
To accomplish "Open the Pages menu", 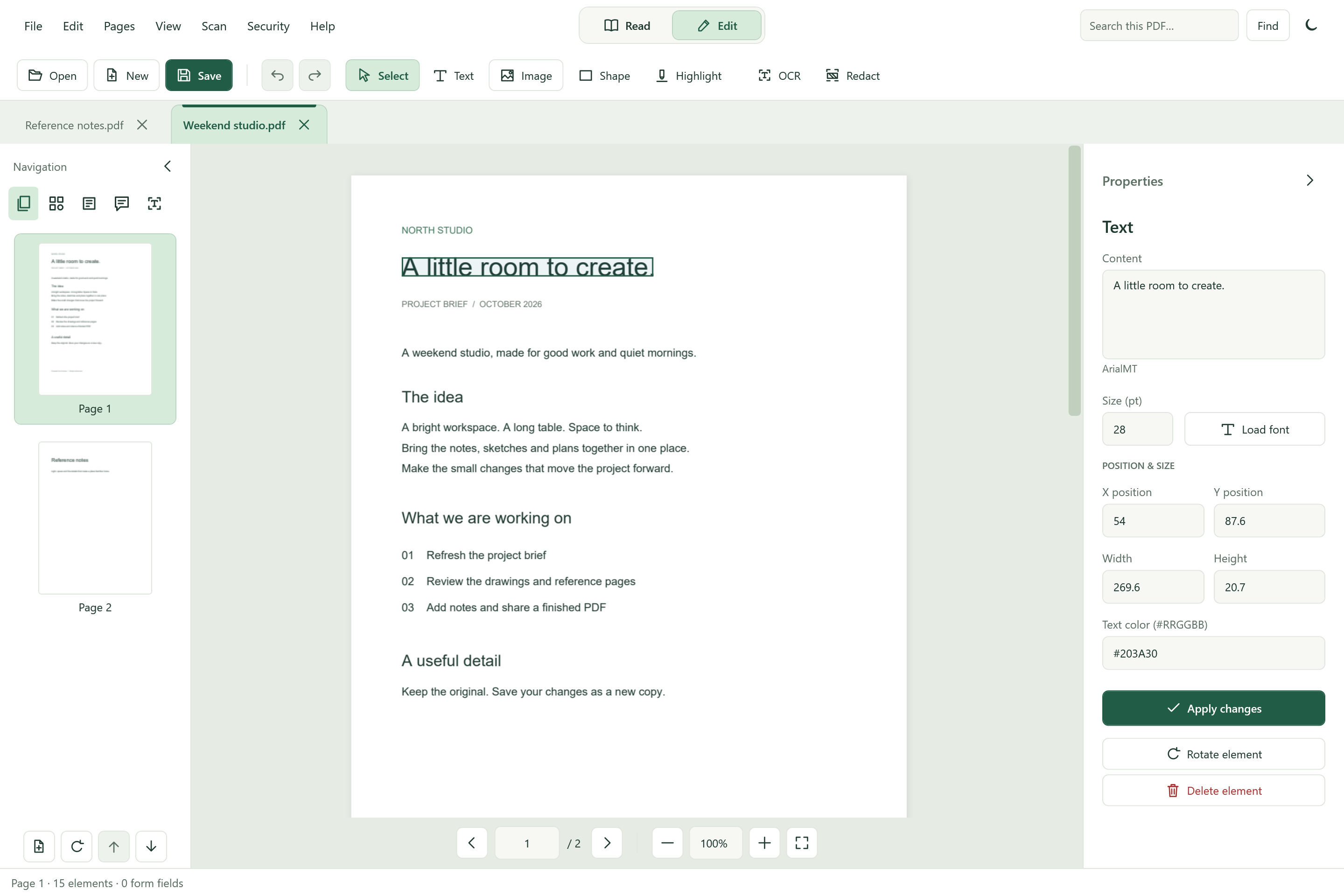I will point(119,26).
